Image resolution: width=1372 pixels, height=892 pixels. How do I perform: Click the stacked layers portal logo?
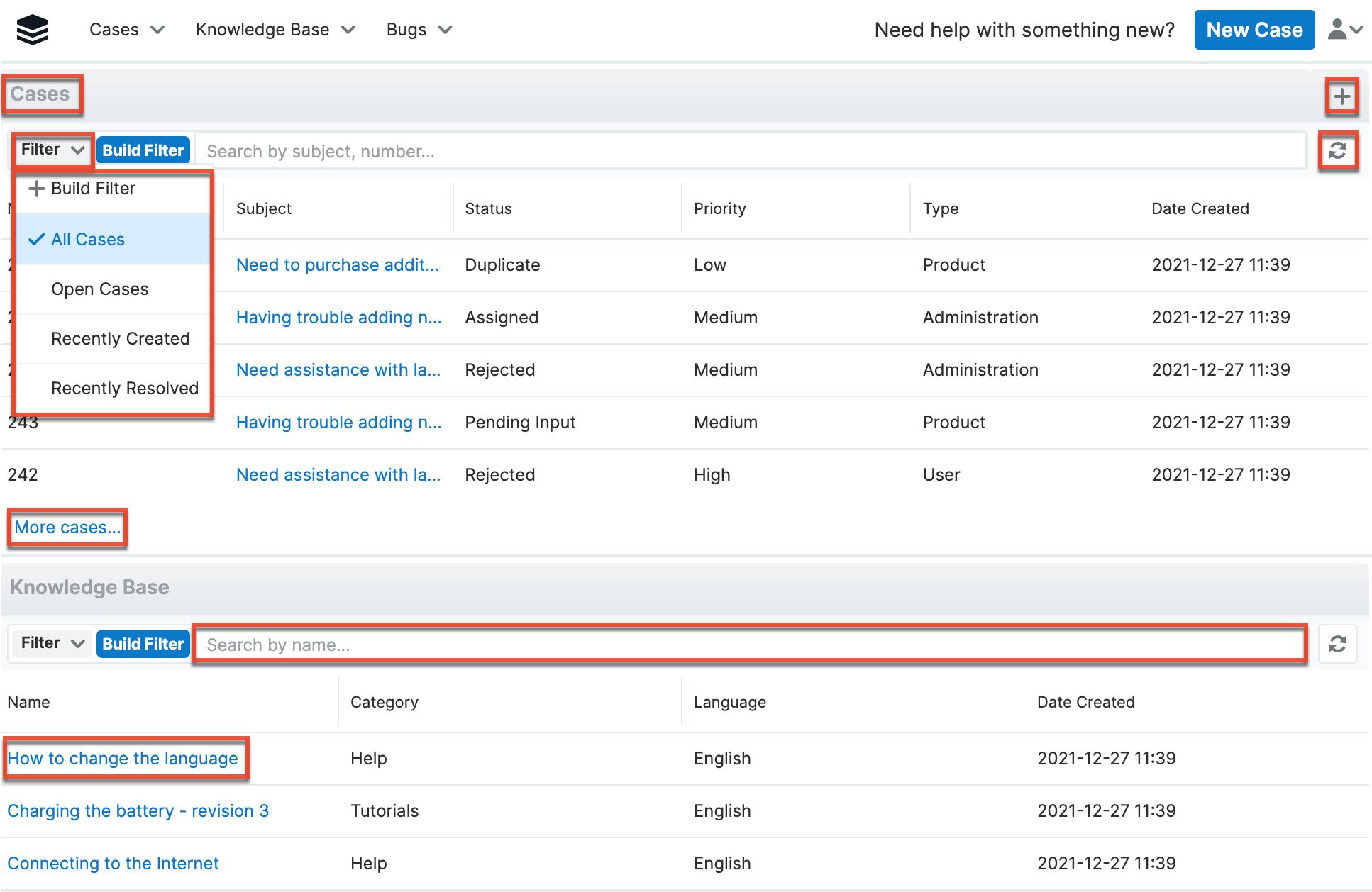pyautogui.click(x=32, y=30)
